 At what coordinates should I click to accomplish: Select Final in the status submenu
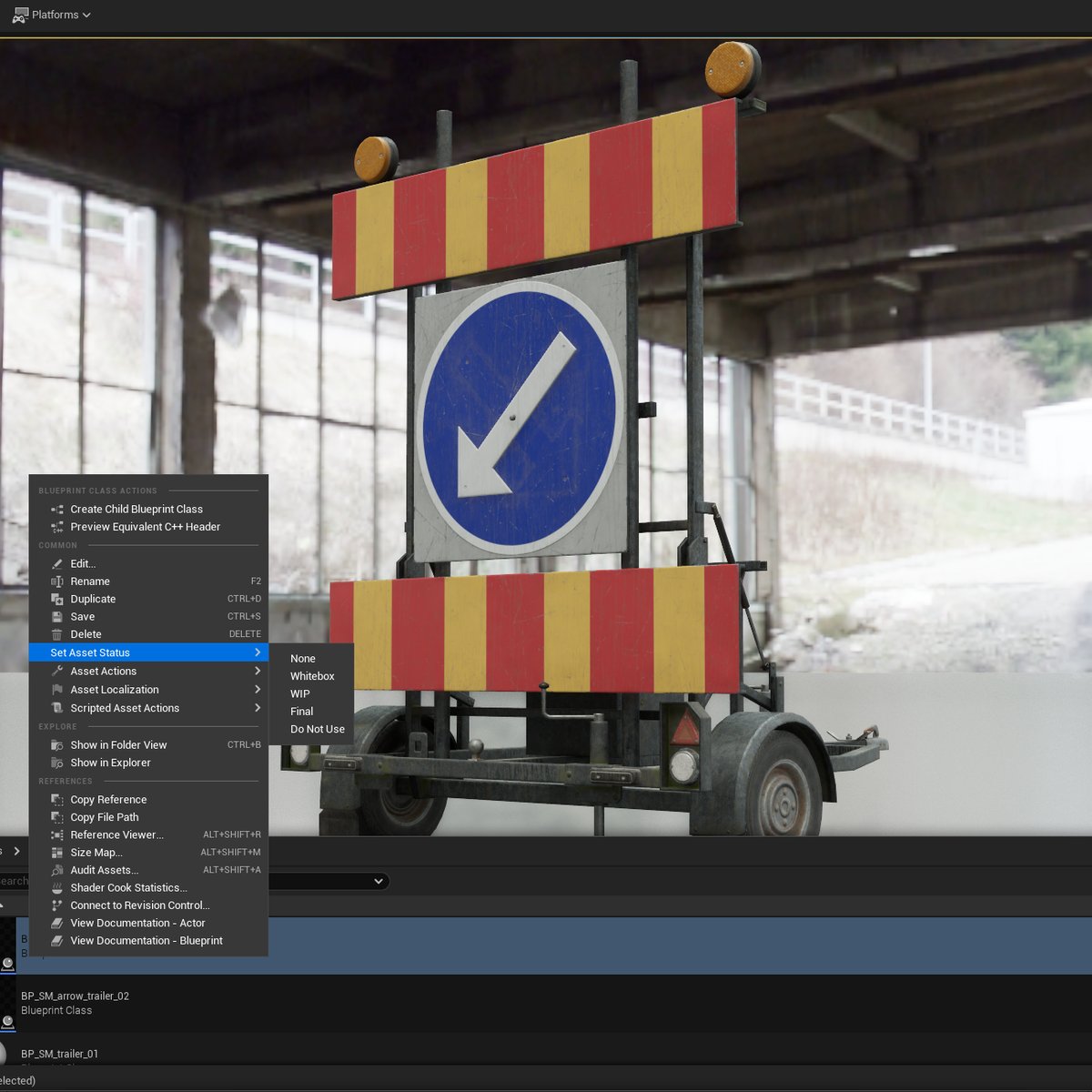click(x=301, y=712)
